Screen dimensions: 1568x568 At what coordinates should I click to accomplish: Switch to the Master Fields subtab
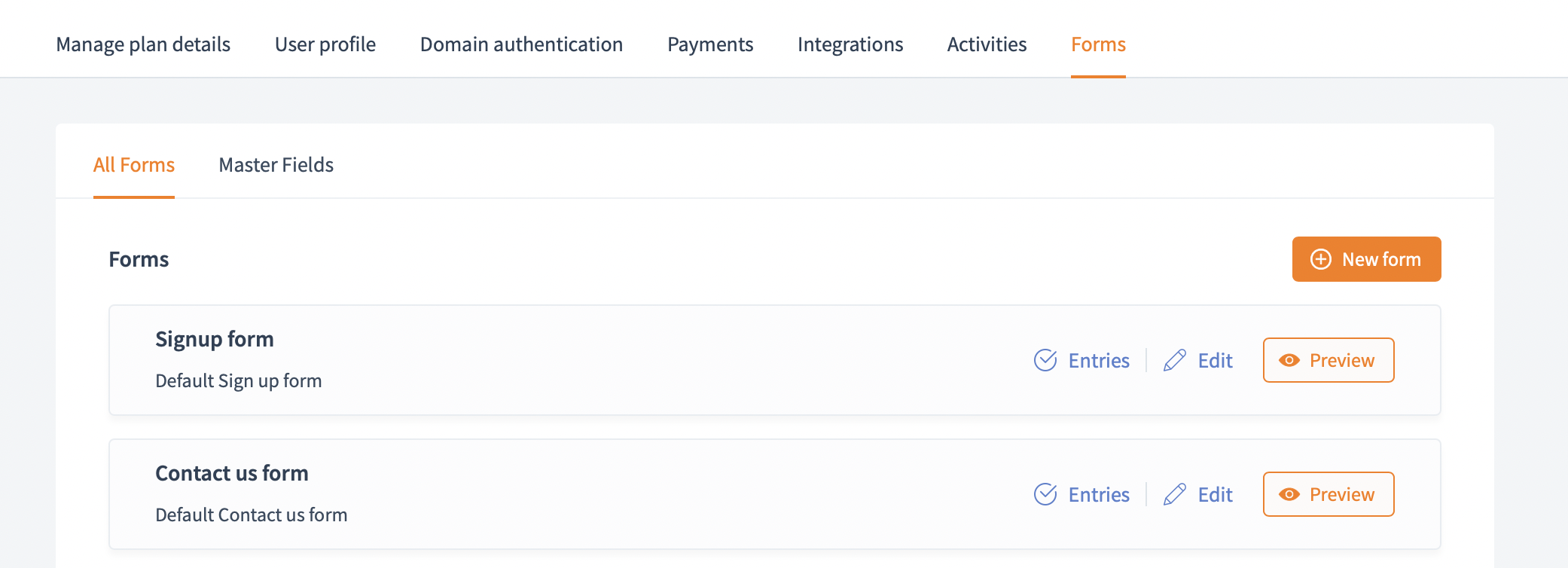pos(276,165)
